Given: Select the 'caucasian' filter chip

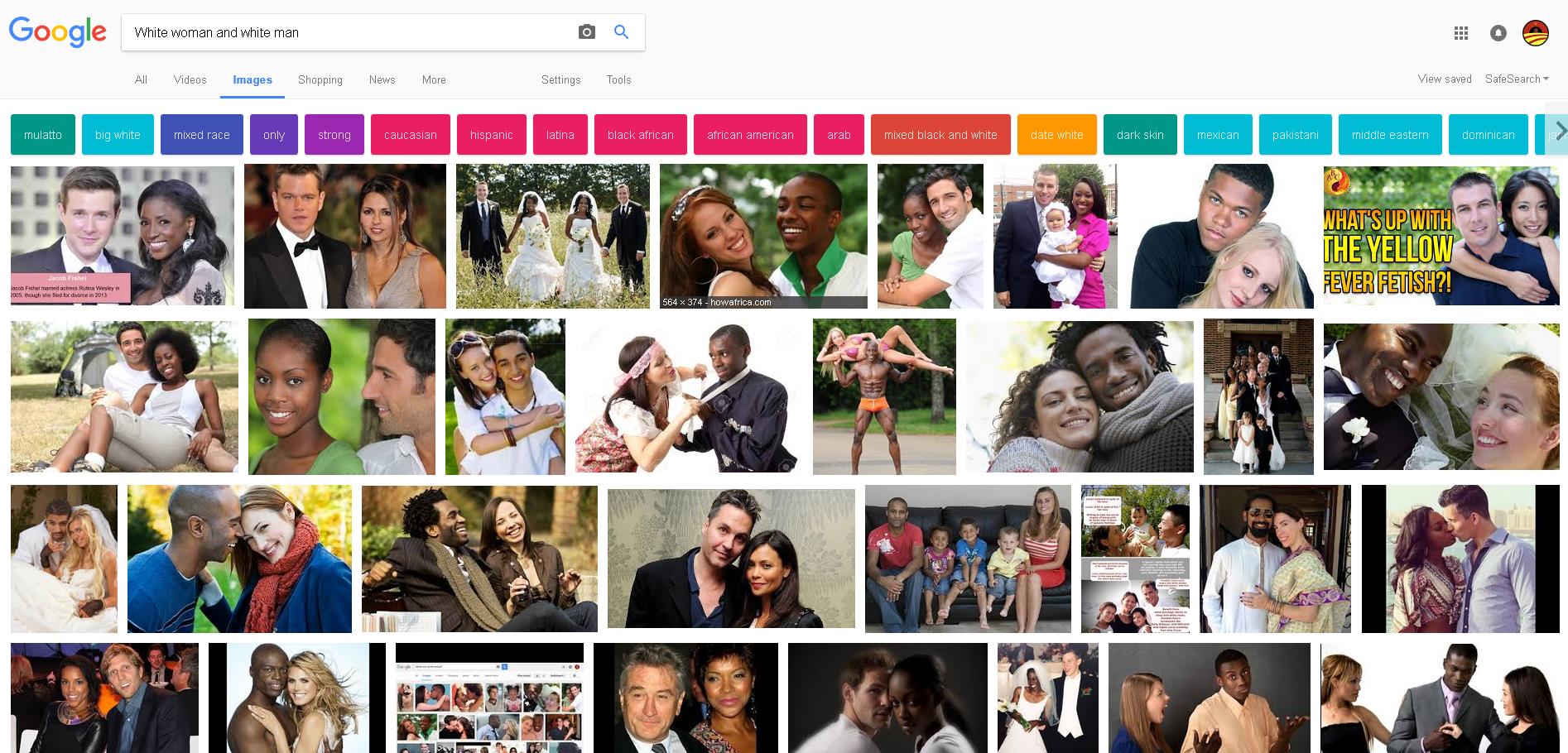Looking at the screenshot, I should click(x=410, y=135).
